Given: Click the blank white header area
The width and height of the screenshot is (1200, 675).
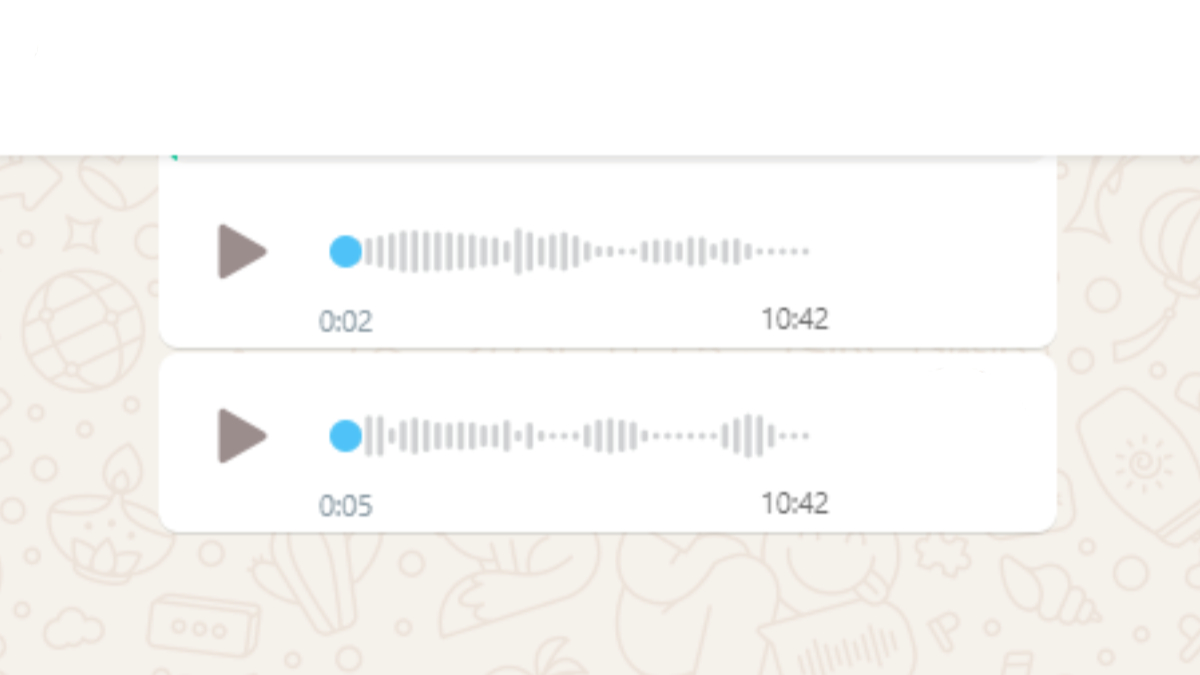Looking at the screenshot, I should (600, 77).
